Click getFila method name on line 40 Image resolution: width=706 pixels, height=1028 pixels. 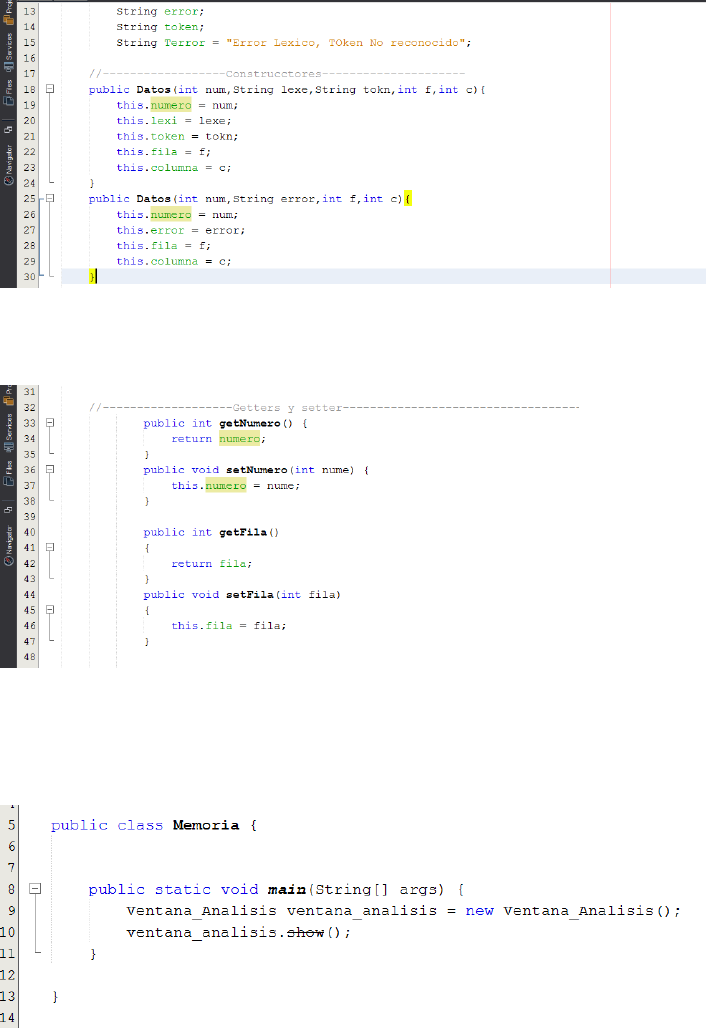pyautogui.click(x=243, y=532)
